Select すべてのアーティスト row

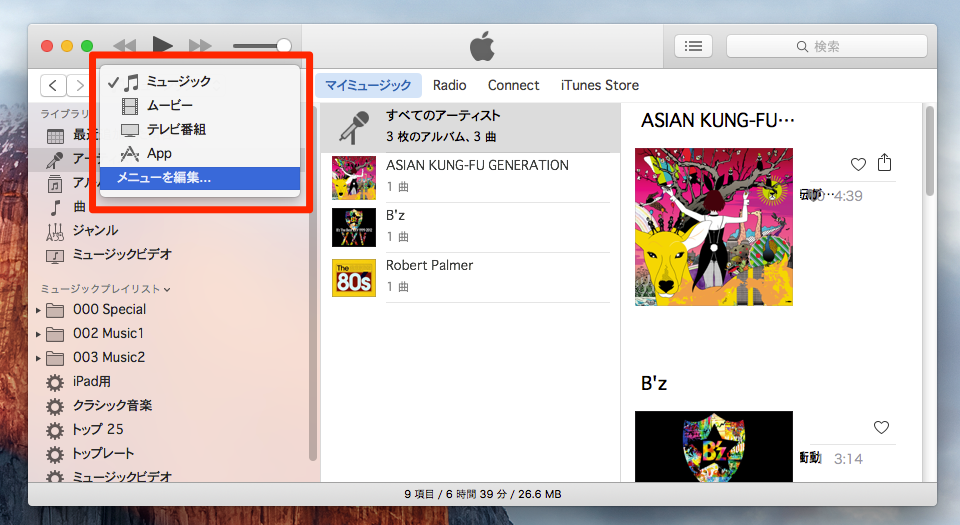coord(470,127)
